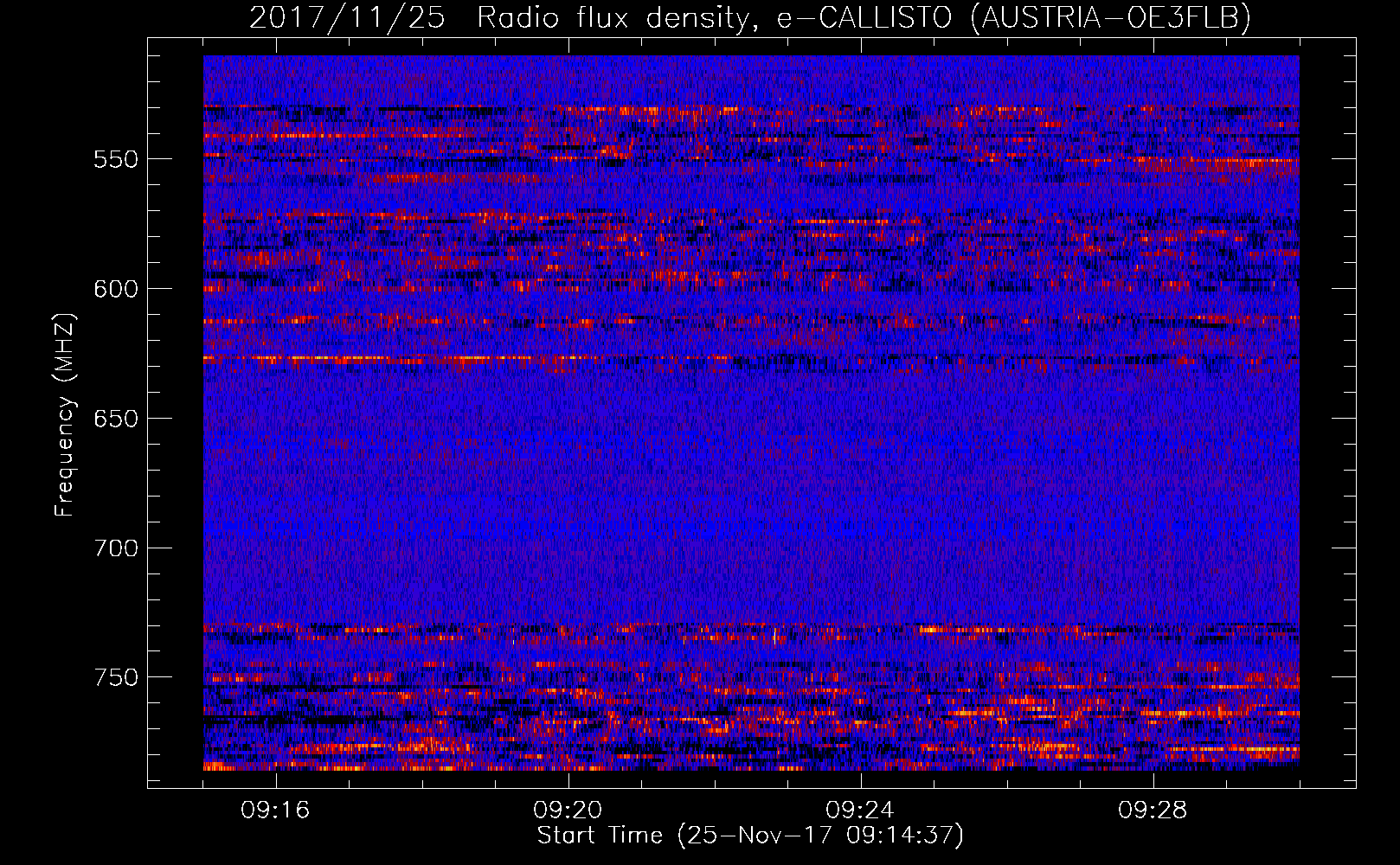Select the 600 frequency axis label
The width and height of the screenshot is (1400, 865).
click(x=116, y=290)
